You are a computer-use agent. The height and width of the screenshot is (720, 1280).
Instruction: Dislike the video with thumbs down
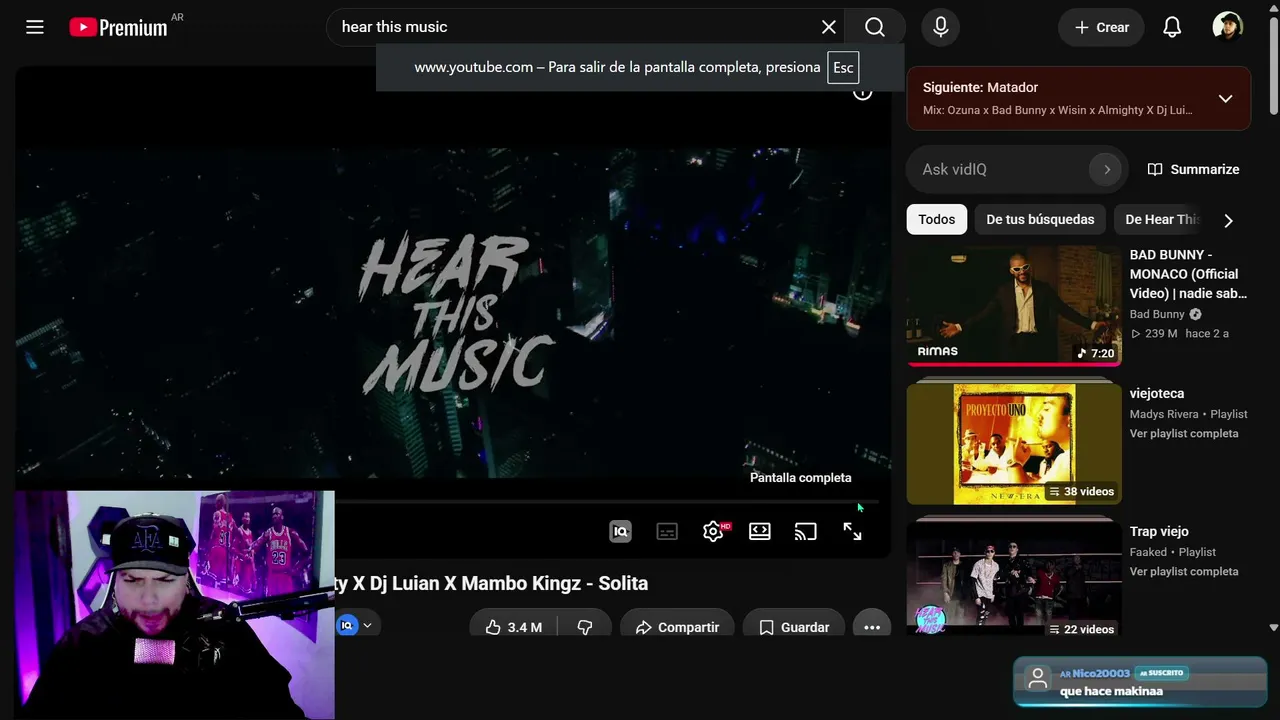(585, 627)
